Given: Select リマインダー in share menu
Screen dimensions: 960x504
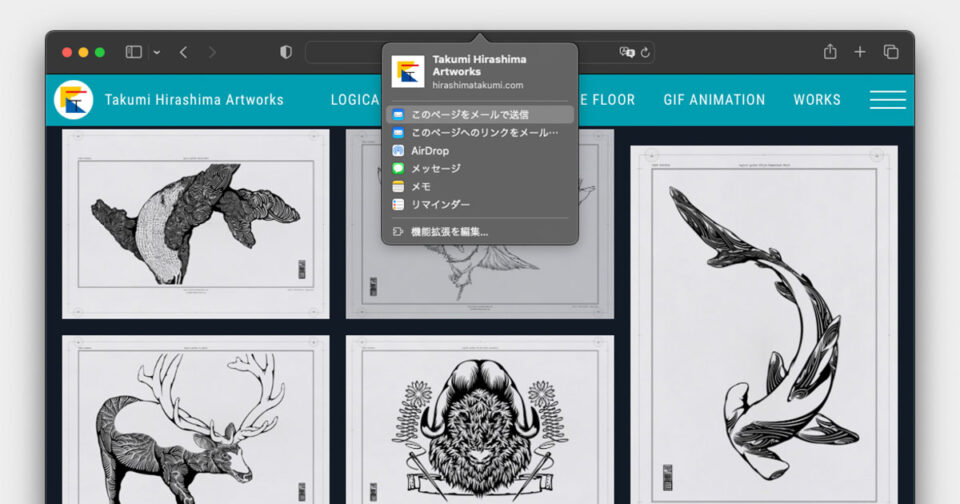Looking at the screenshot, I should (x=440, y=204).
